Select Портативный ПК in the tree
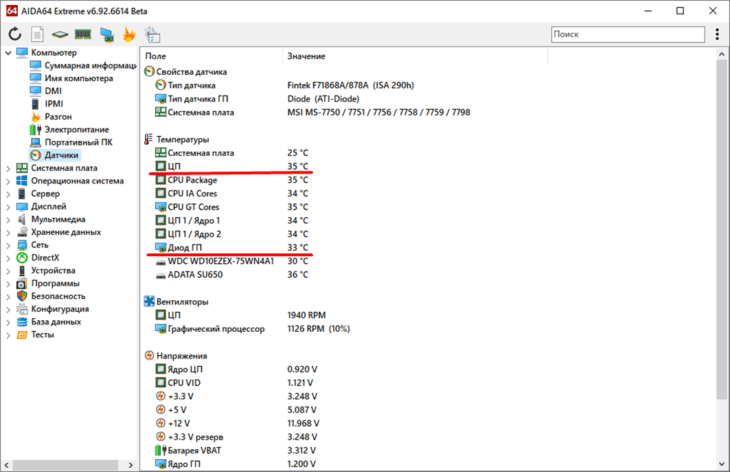 click(78, 142)
